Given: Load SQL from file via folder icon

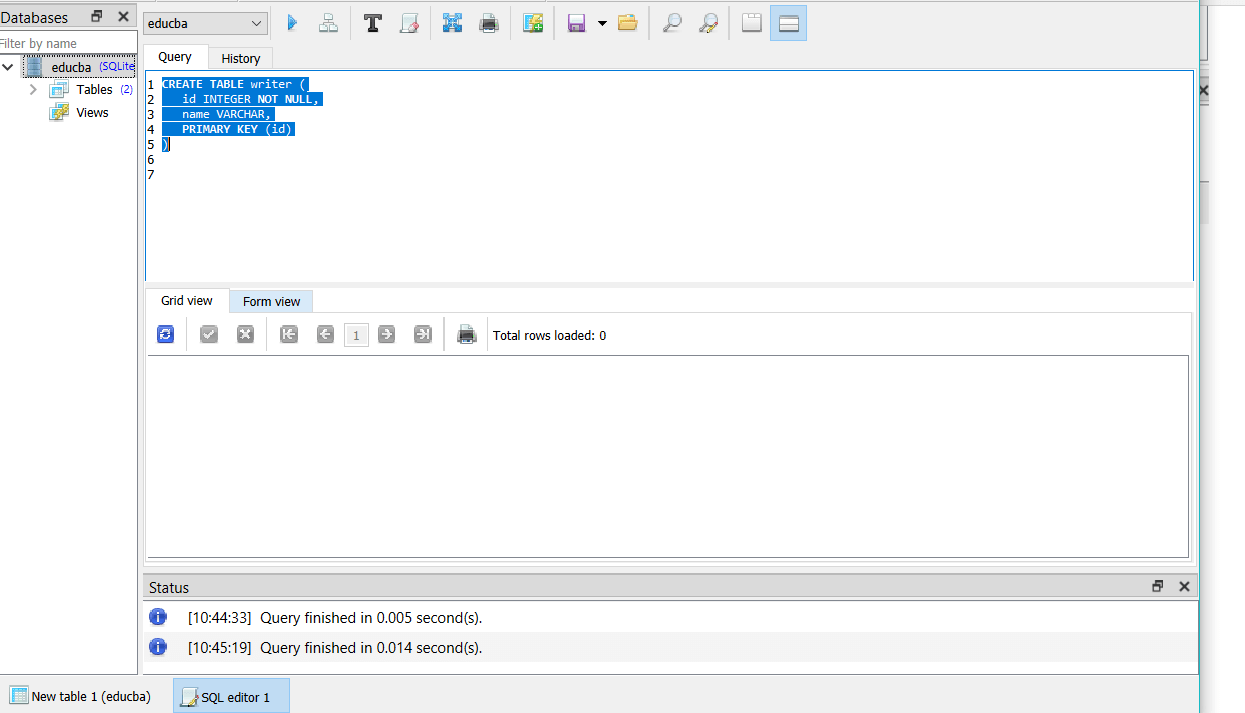Looking at the screenshot, I should tap(627, 23).
